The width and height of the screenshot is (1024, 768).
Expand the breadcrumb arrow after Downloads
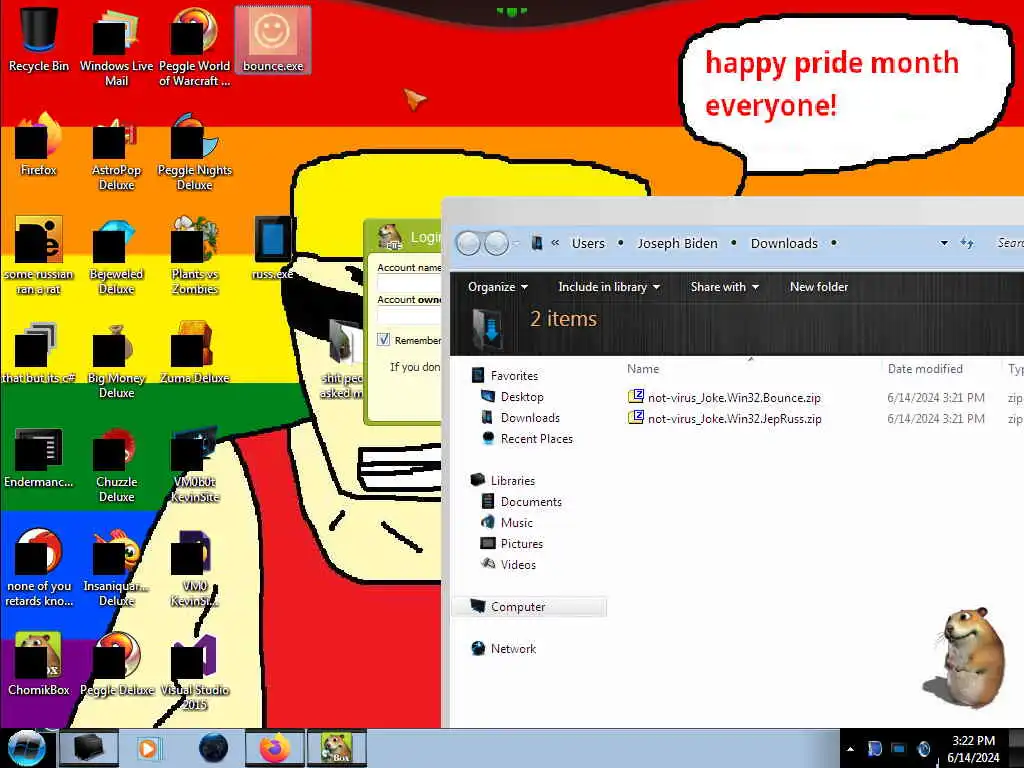click(834, 244)
